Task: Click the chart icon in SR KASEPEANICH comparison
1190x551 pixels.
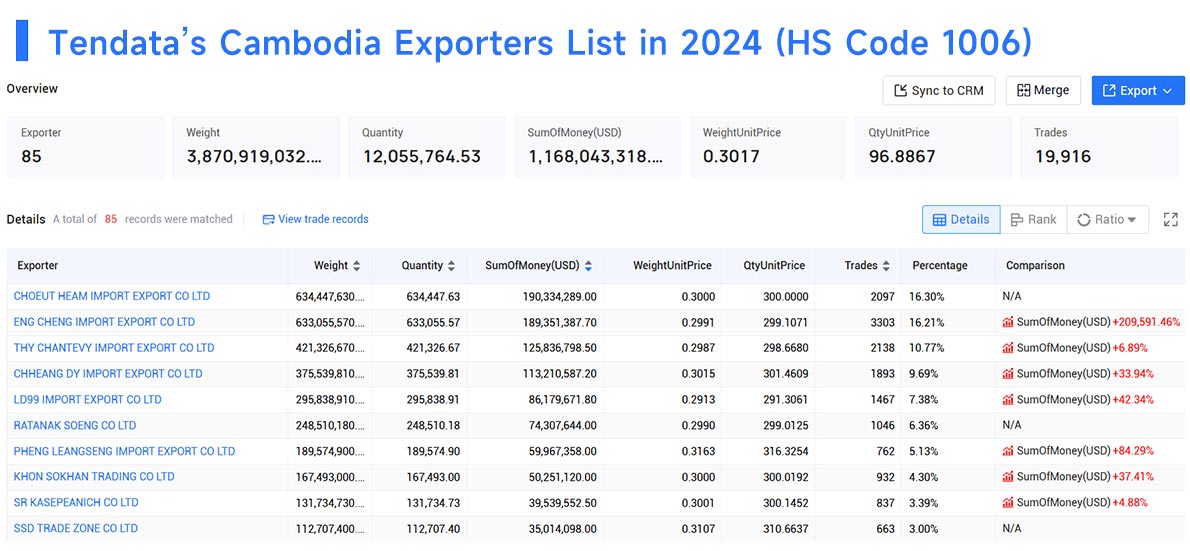Action: point(1008,502)
